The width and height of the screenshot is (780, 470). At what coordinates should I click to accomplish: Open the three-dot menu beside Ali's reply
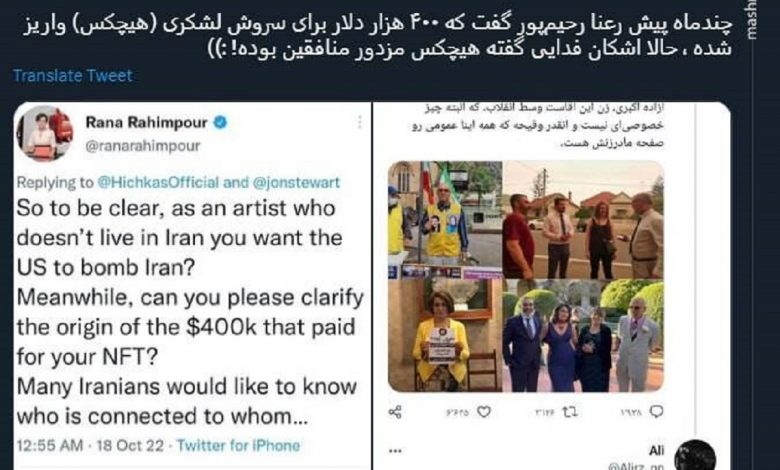395,451
